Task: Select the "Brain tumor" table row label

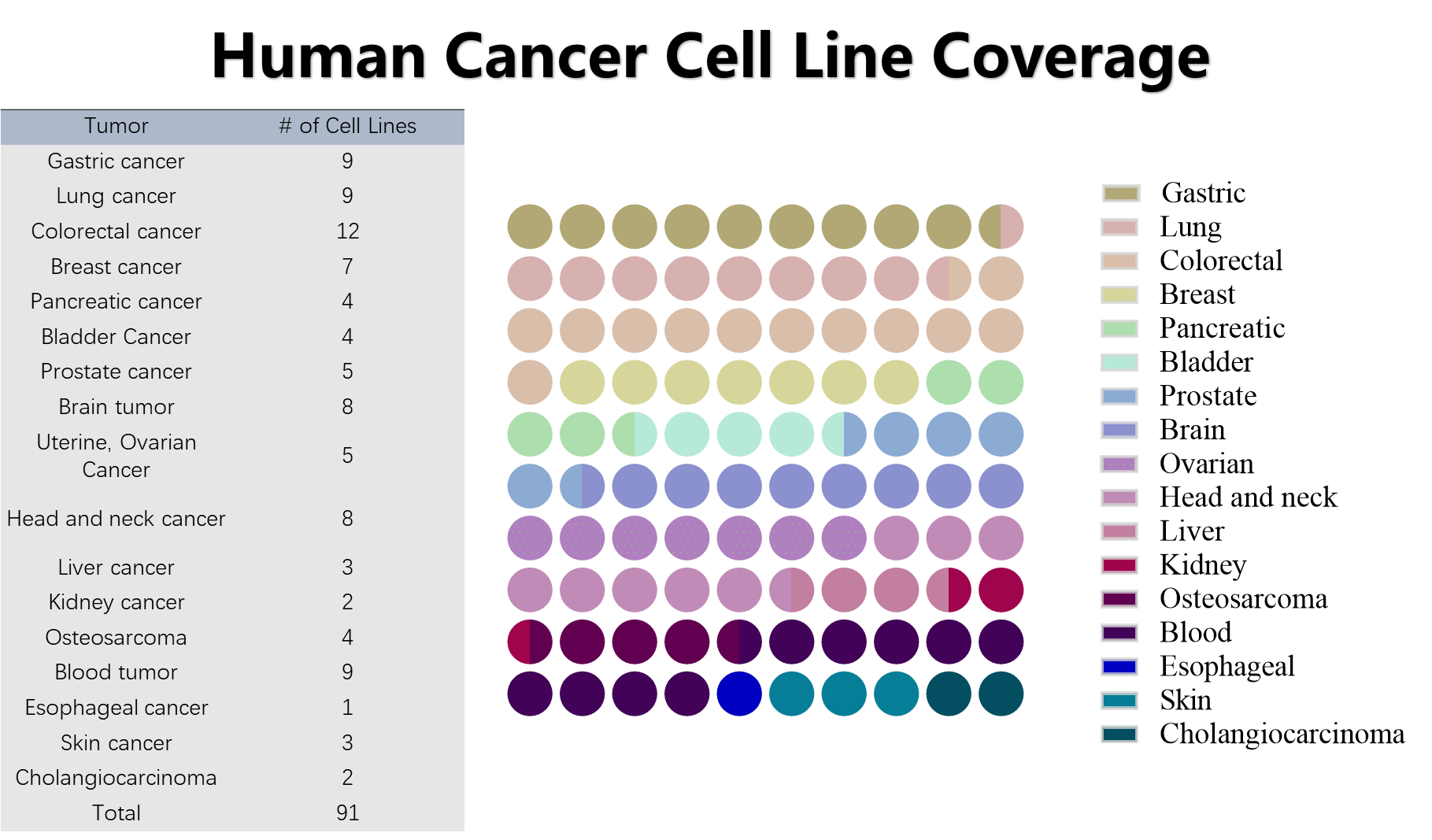Action: pos(117,407)
